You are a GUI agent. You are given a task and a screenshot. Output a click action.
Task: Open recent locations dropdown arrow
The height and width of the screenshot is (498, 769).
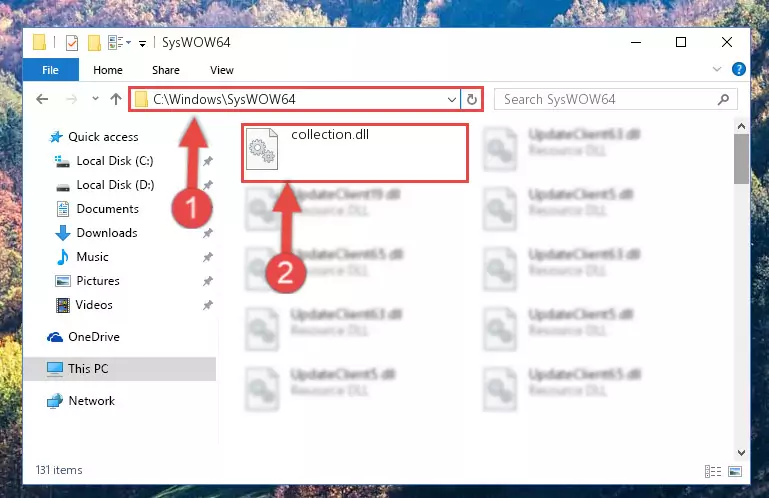[x=95, y=99]
